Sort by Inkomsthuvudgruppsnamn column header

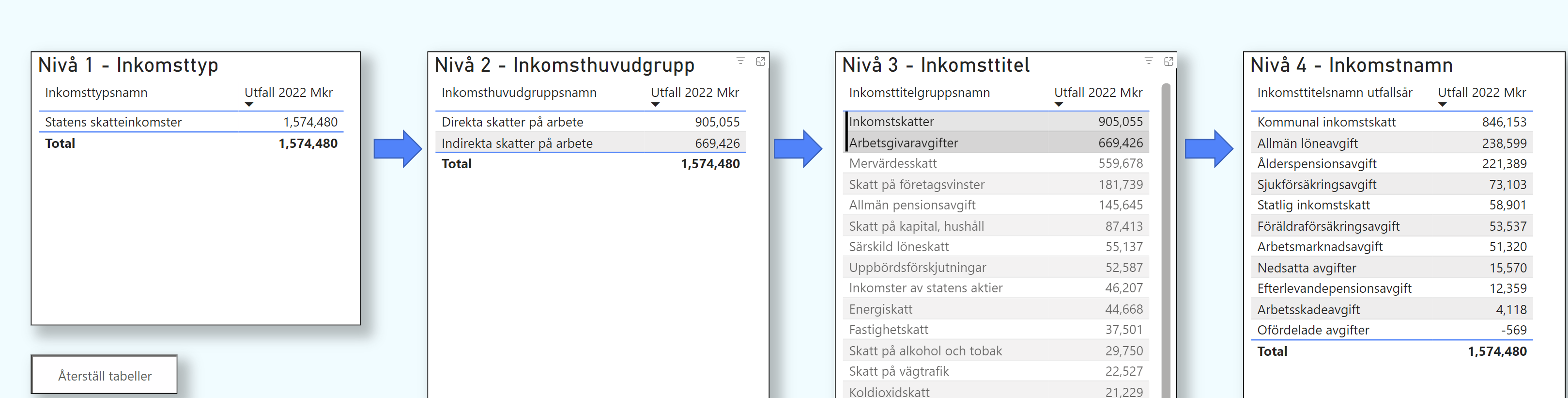pyautogui.click(x=519, y=93)
